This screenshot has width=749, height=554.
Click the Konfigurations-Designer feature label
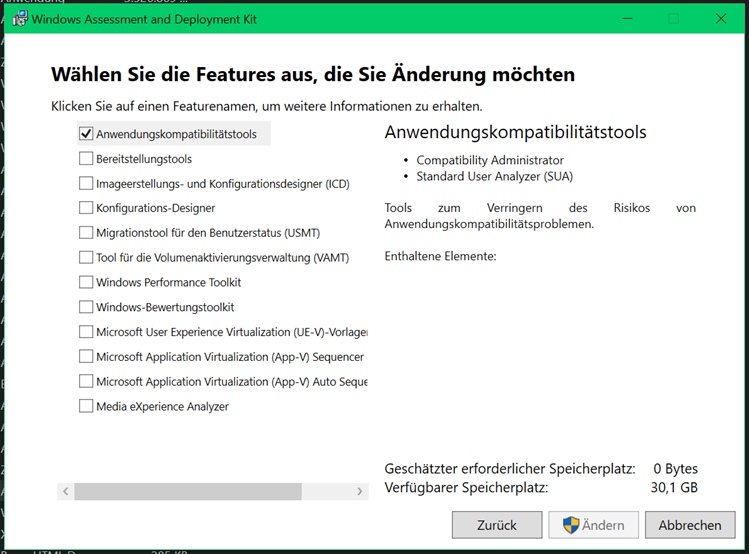click(156, 208)
